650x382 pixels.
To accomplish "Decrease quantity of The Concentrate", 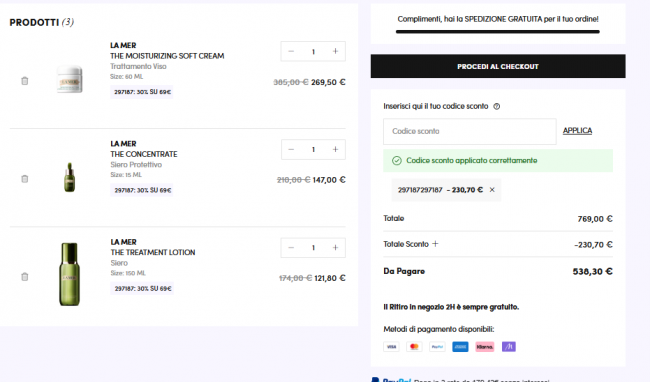I will pos(291,150).
